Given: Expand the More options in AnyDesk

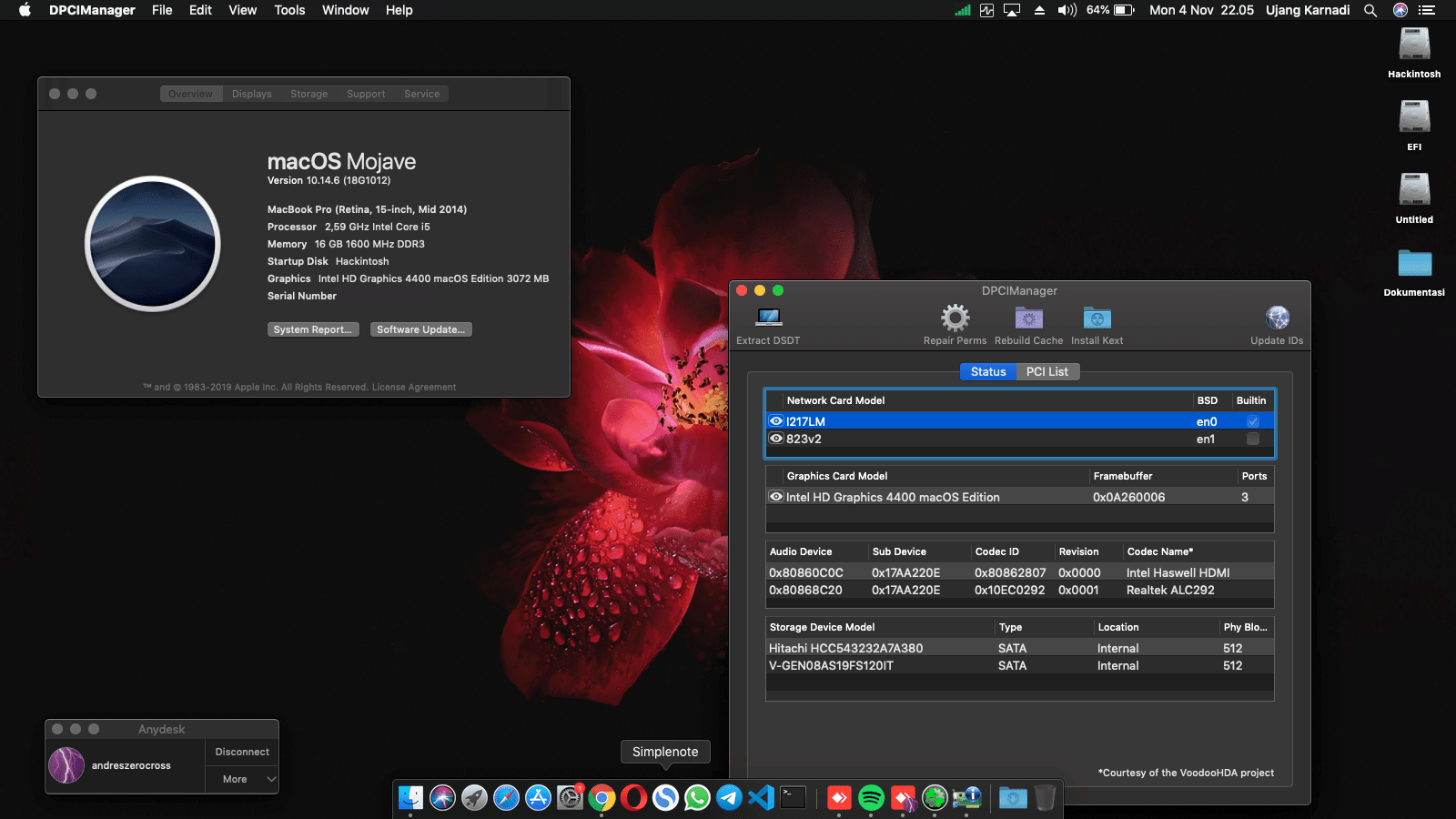Looking at the screenshot, I should pos(241,779).
